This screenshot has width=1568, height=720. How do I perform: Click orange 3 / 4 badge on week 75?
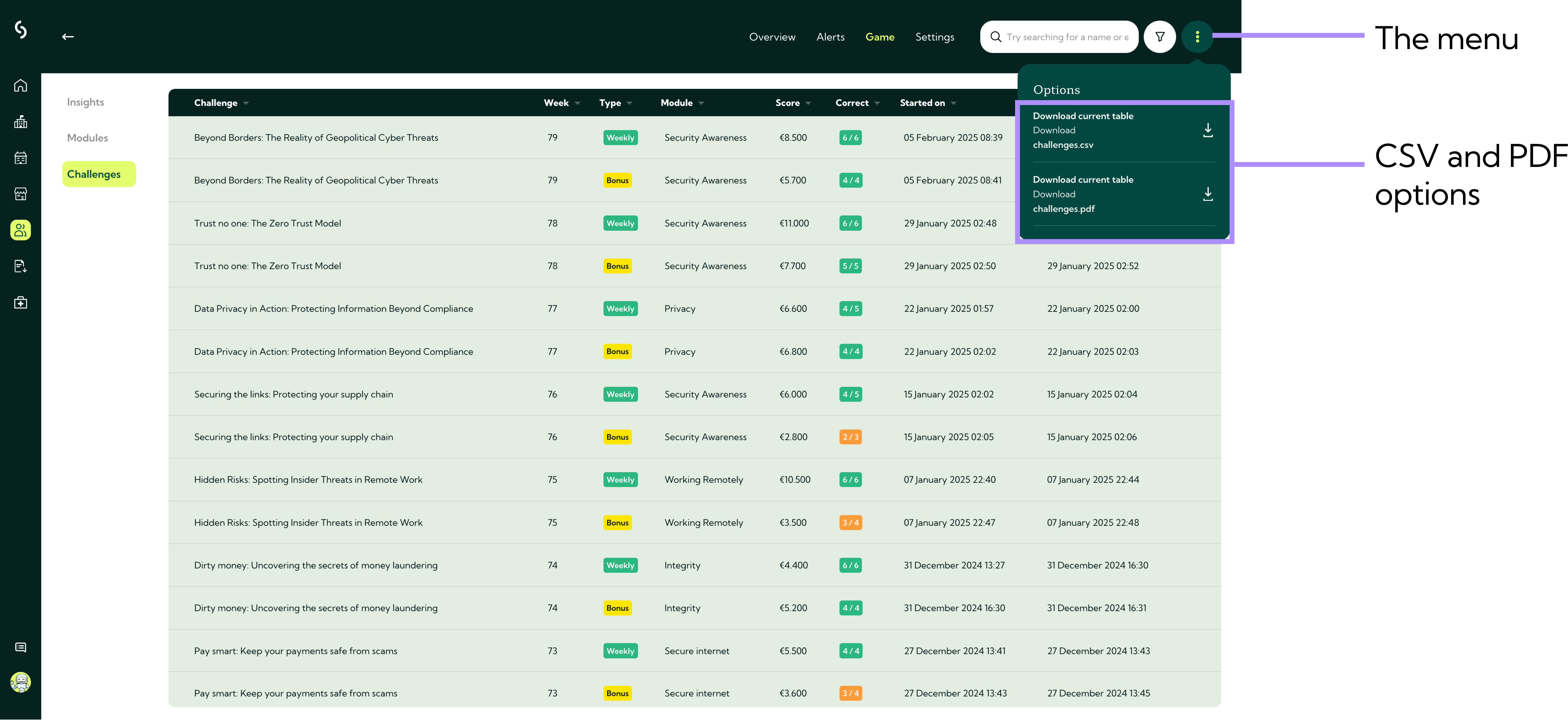[850, 523]
